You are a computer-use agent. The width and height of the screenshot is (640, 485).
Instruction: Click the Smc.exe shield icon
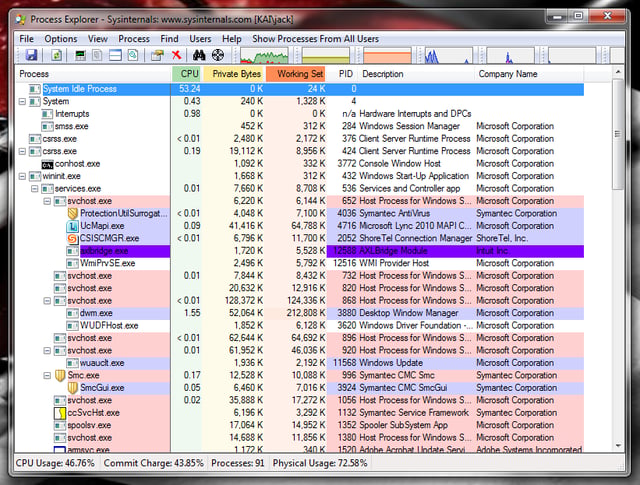pyautogui.click(x=60, y=376)
